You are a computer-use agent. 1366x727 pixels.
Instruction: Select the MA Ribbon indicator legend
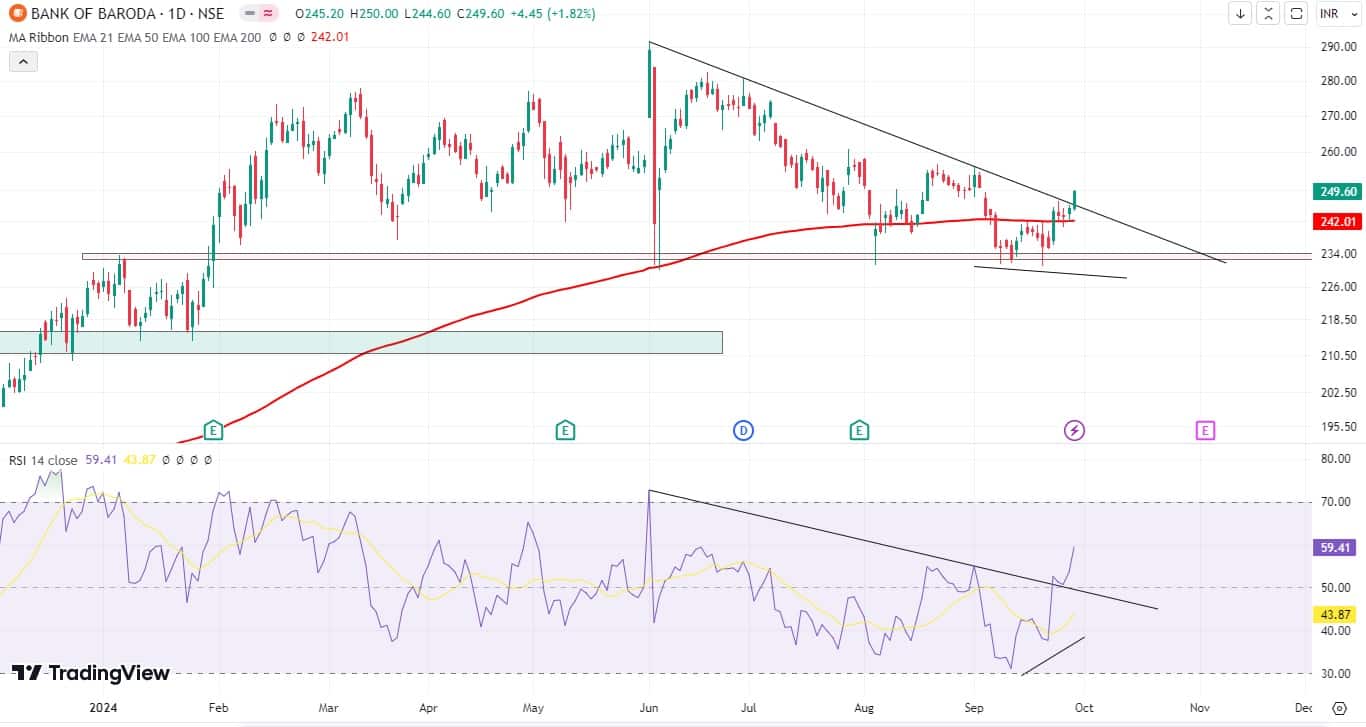click(40, 38)
